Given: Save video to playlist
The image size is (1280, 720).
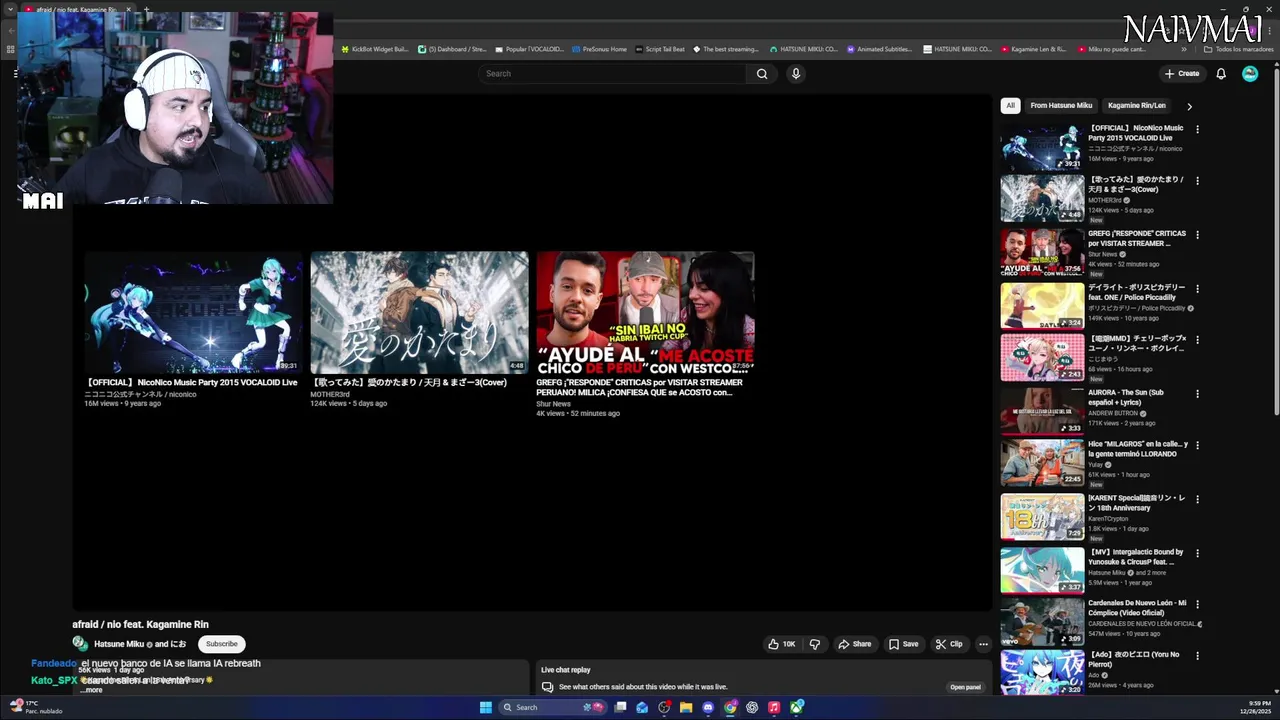Looking at the screenshot, I should coord(904,644).
